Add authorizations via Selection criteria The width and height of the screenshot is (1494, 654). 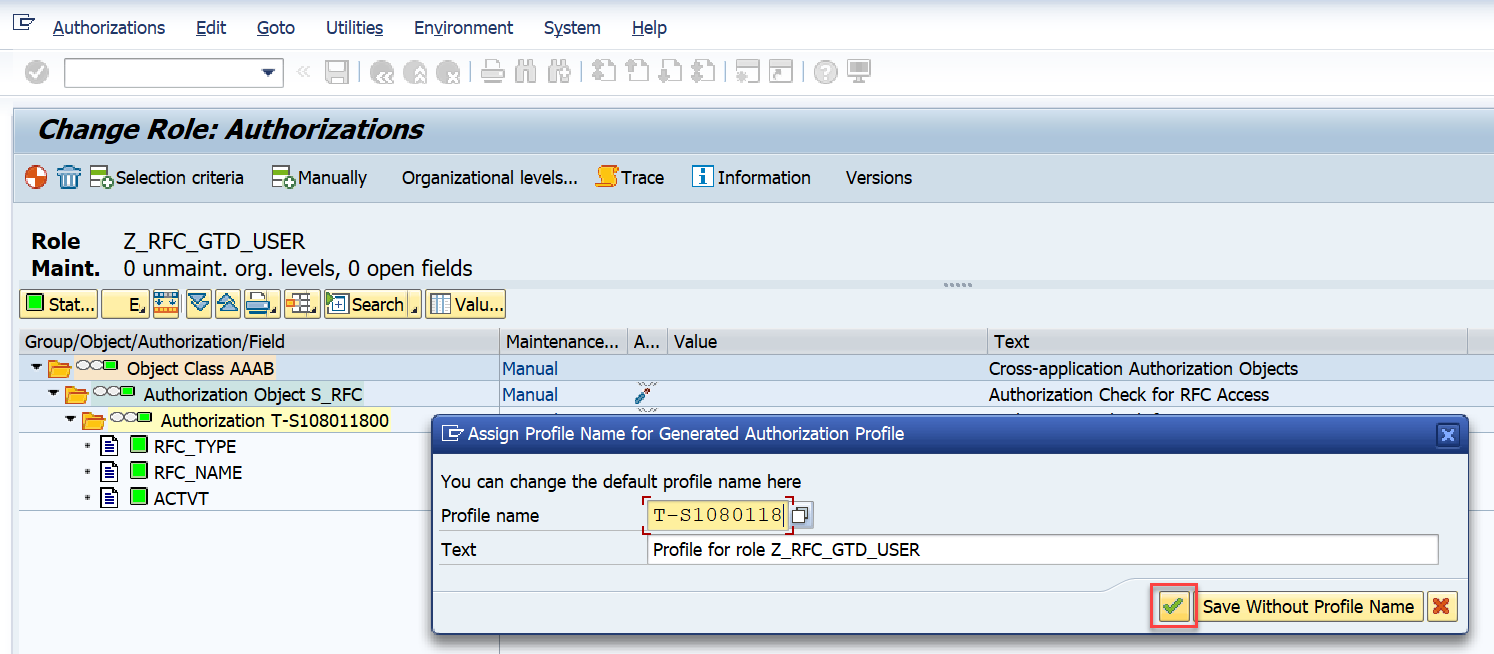click(x=167, y=177)
